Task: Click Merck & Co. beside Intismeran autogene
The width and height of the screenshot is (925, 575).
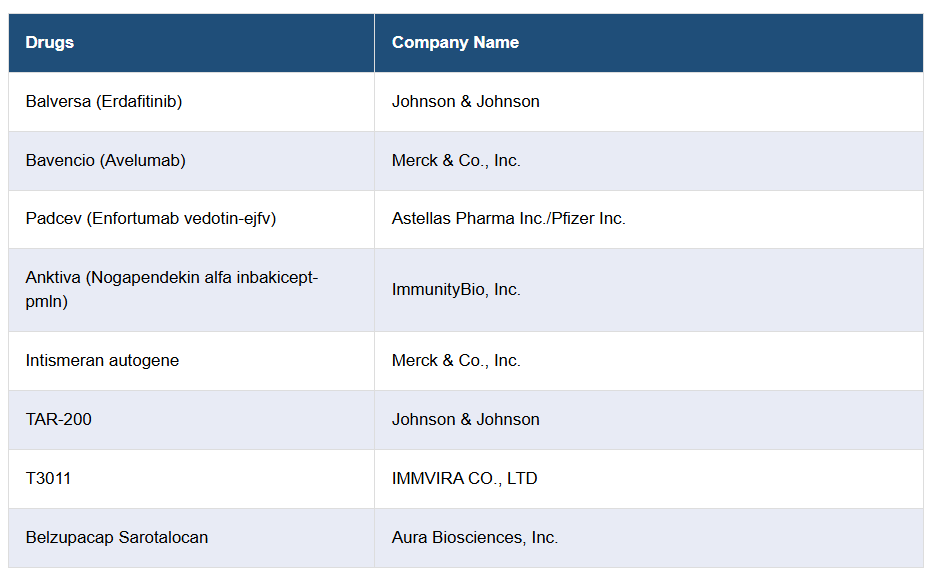Action: [456, 361]
